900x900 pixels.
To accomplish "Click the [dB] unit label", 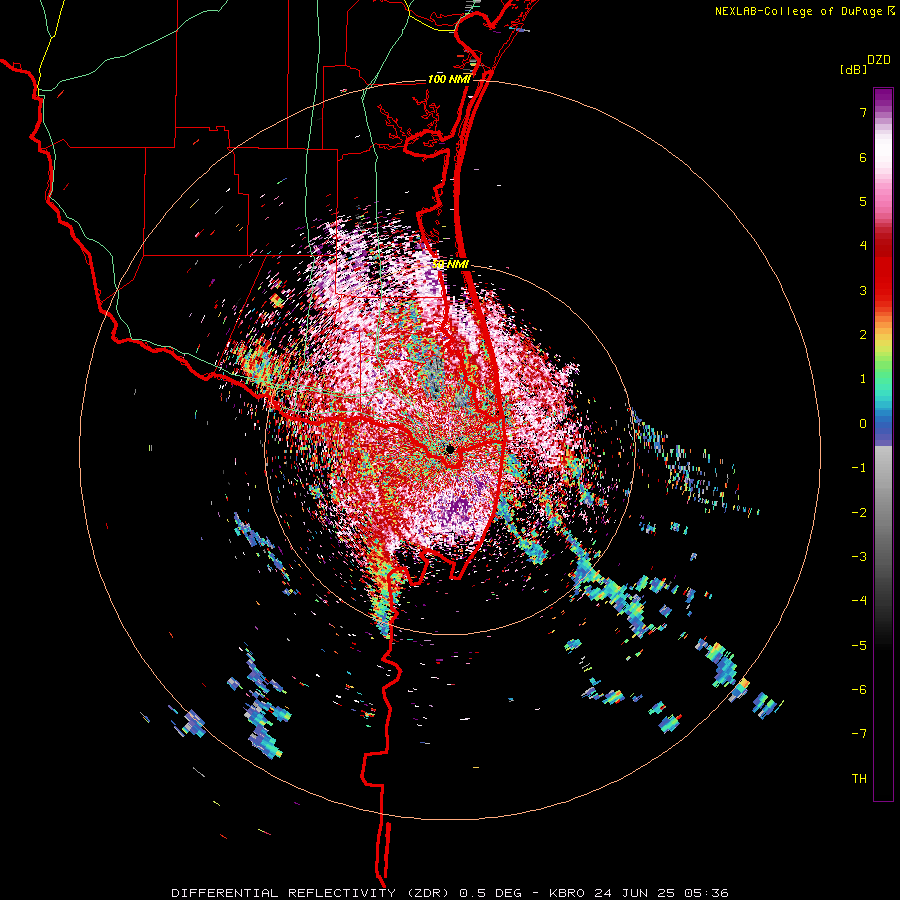I will pos(853,69).
